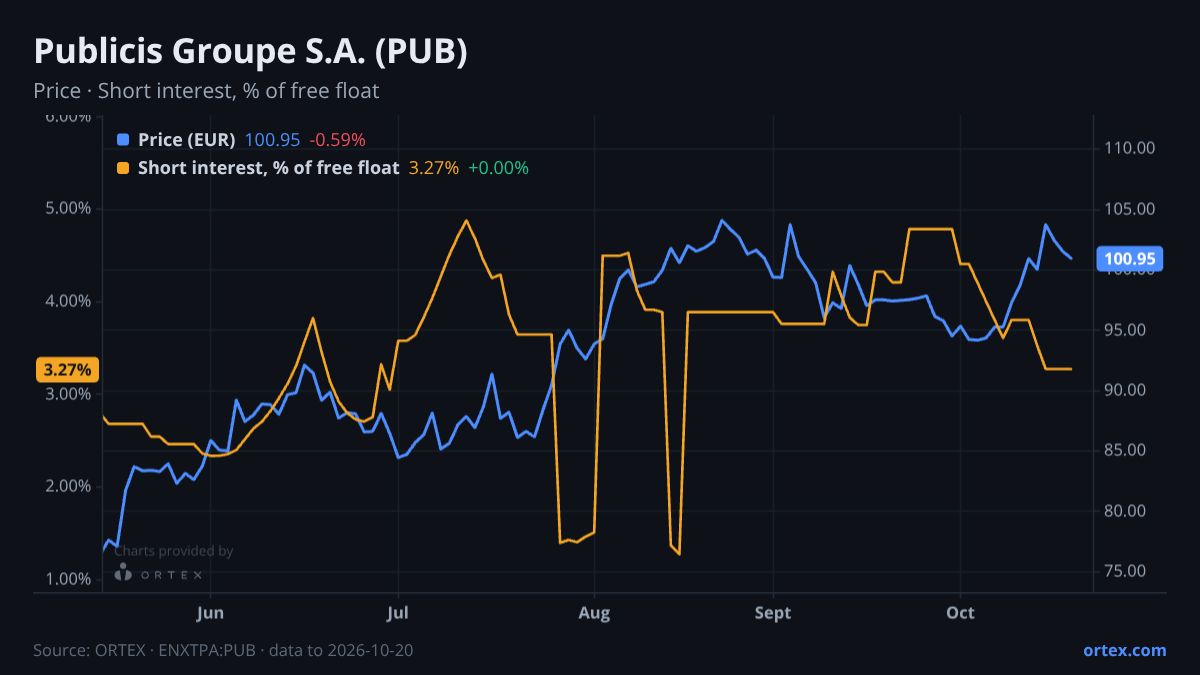1200x675 pixels.
Task: Click the Sept label on the time axis
Action: (773, 612)
